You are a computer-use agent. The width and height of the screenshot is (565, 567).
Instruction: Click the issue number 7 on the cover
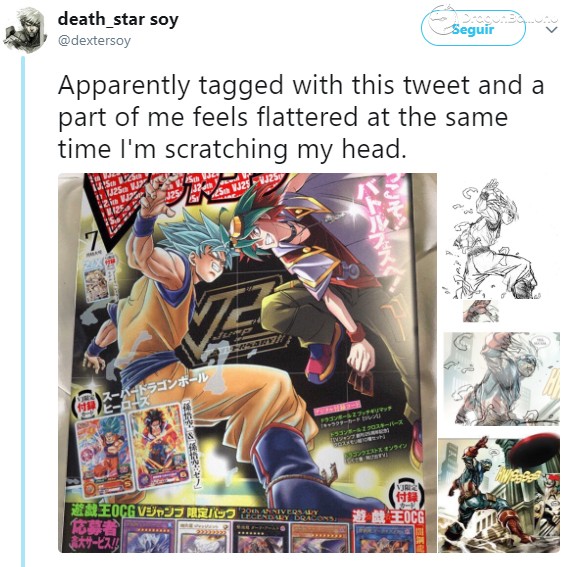[92, 242]
